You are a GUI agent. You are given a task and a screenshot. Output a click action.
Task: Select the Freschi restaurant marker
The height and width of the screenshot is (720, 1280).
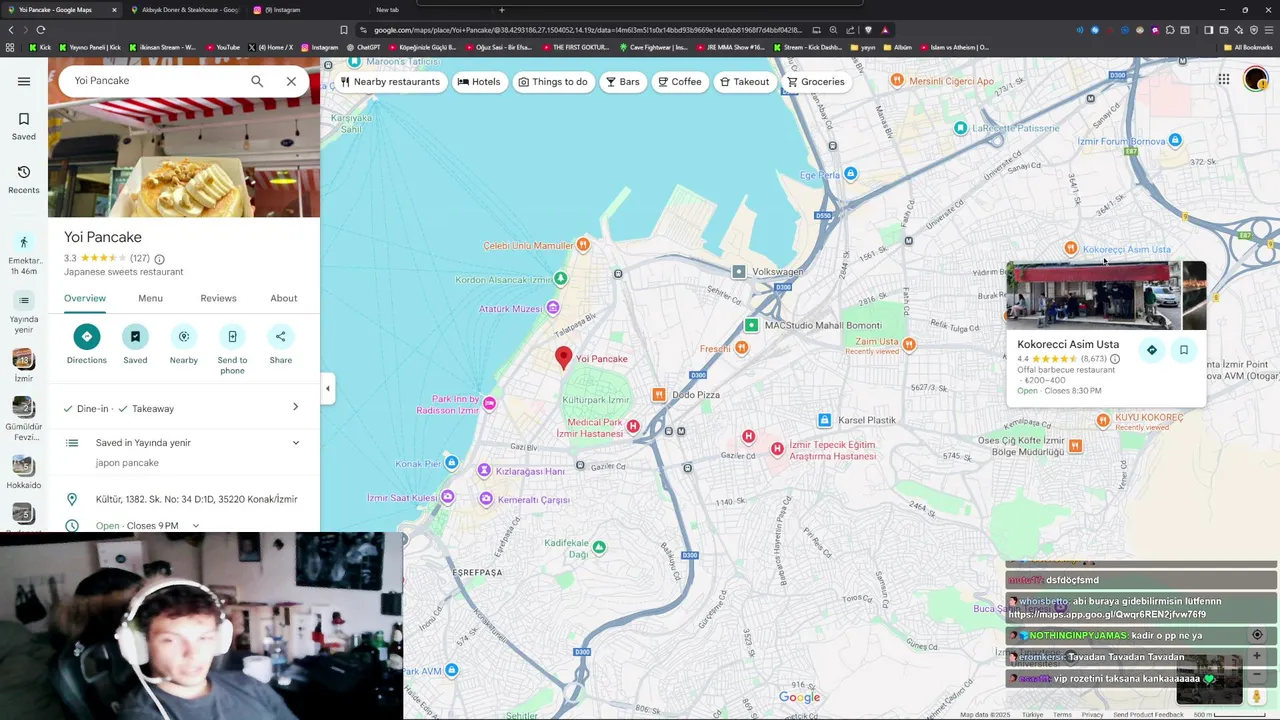(x=741, y=348)
